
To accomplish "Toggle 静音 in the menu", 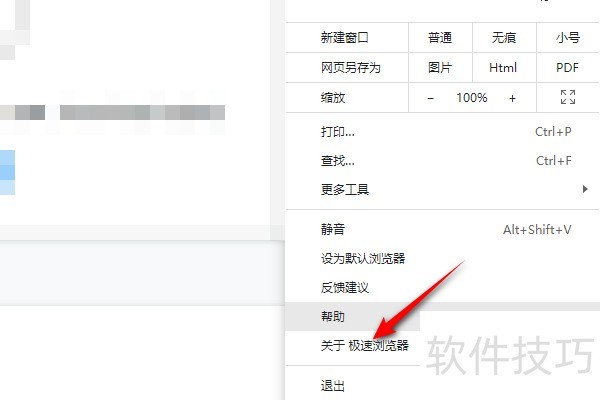I will click(x=442, y=230).
